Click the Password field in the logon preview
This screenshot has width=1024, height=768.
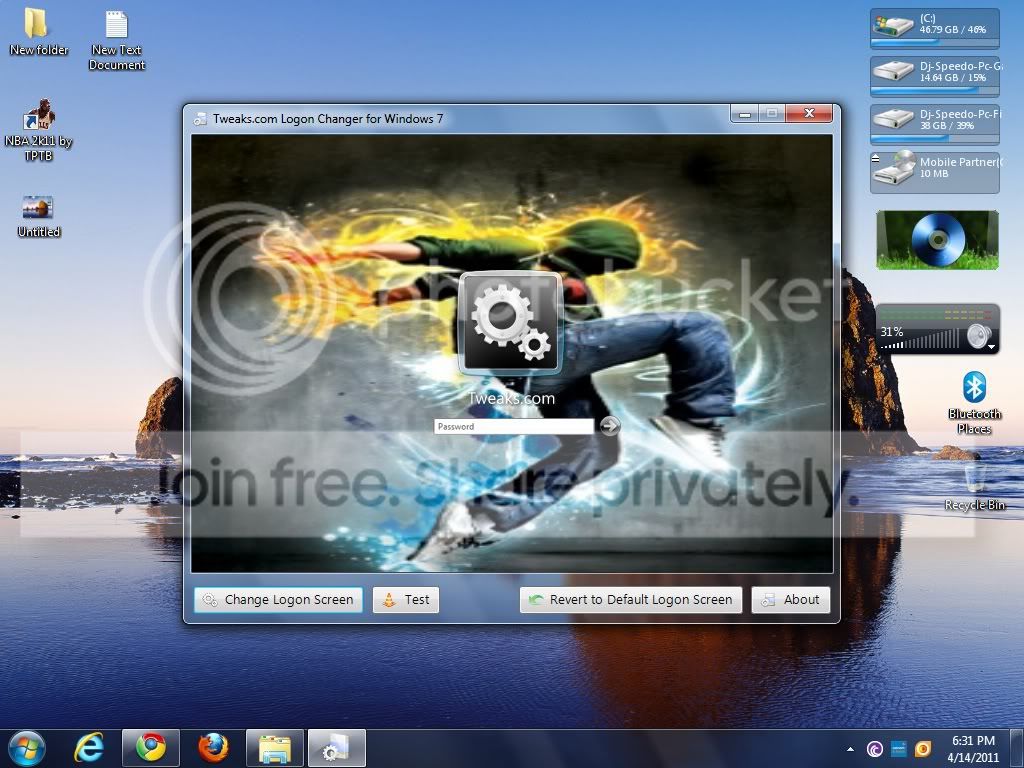click(x=513, y=426)
